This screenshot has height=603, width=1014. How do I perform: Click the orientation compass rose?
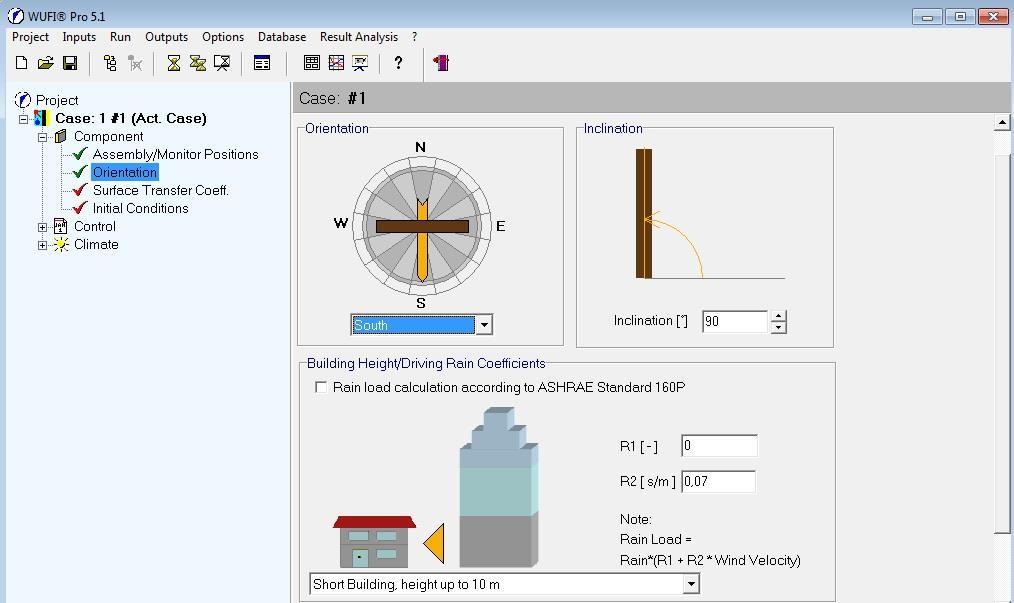pos(422,226)
